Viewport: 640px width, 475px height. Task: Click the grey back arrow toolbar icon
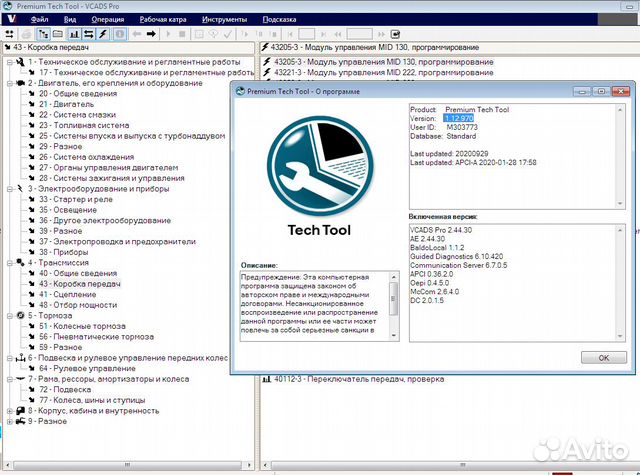point(137,34)
